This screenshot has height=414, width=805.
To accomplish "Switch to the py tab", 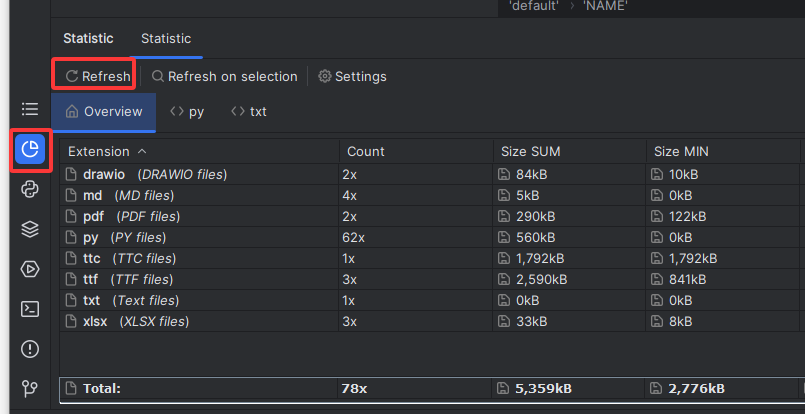I will pyautogui.click(x=187, y=112).
